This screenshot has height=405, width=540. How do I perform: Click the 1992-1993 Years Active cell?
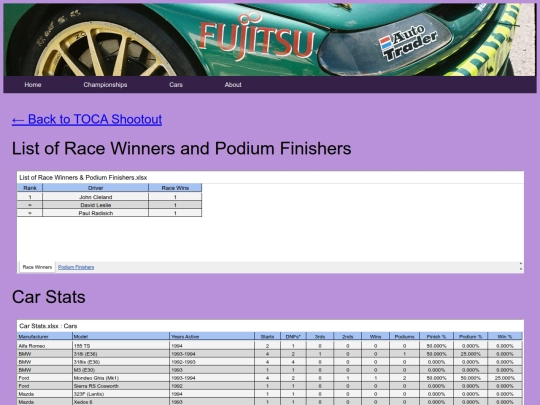pyautogui.click(x=212, y=362)
